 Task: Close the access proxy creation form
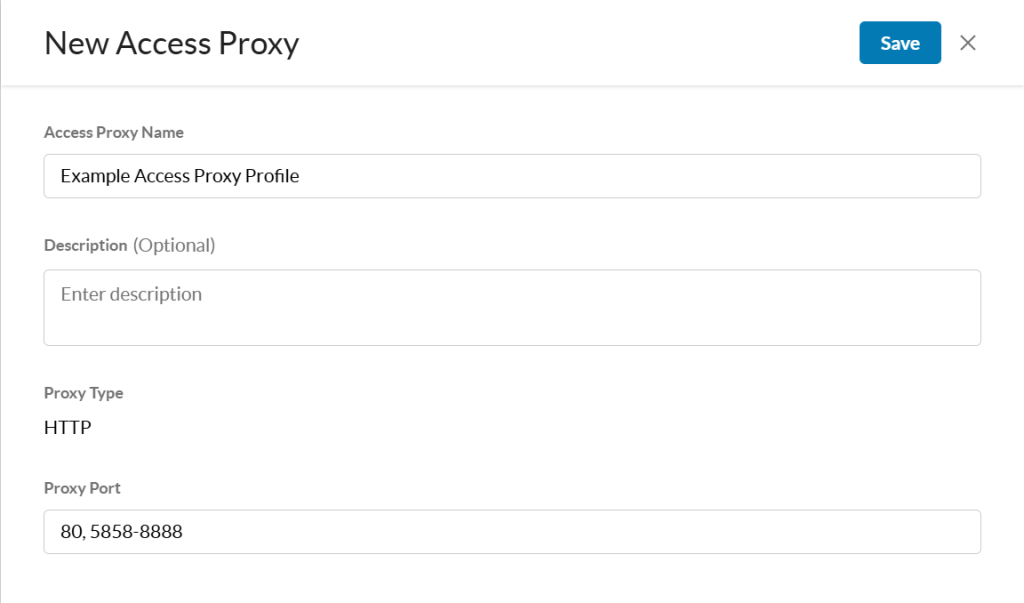click(x=967, y=43)
